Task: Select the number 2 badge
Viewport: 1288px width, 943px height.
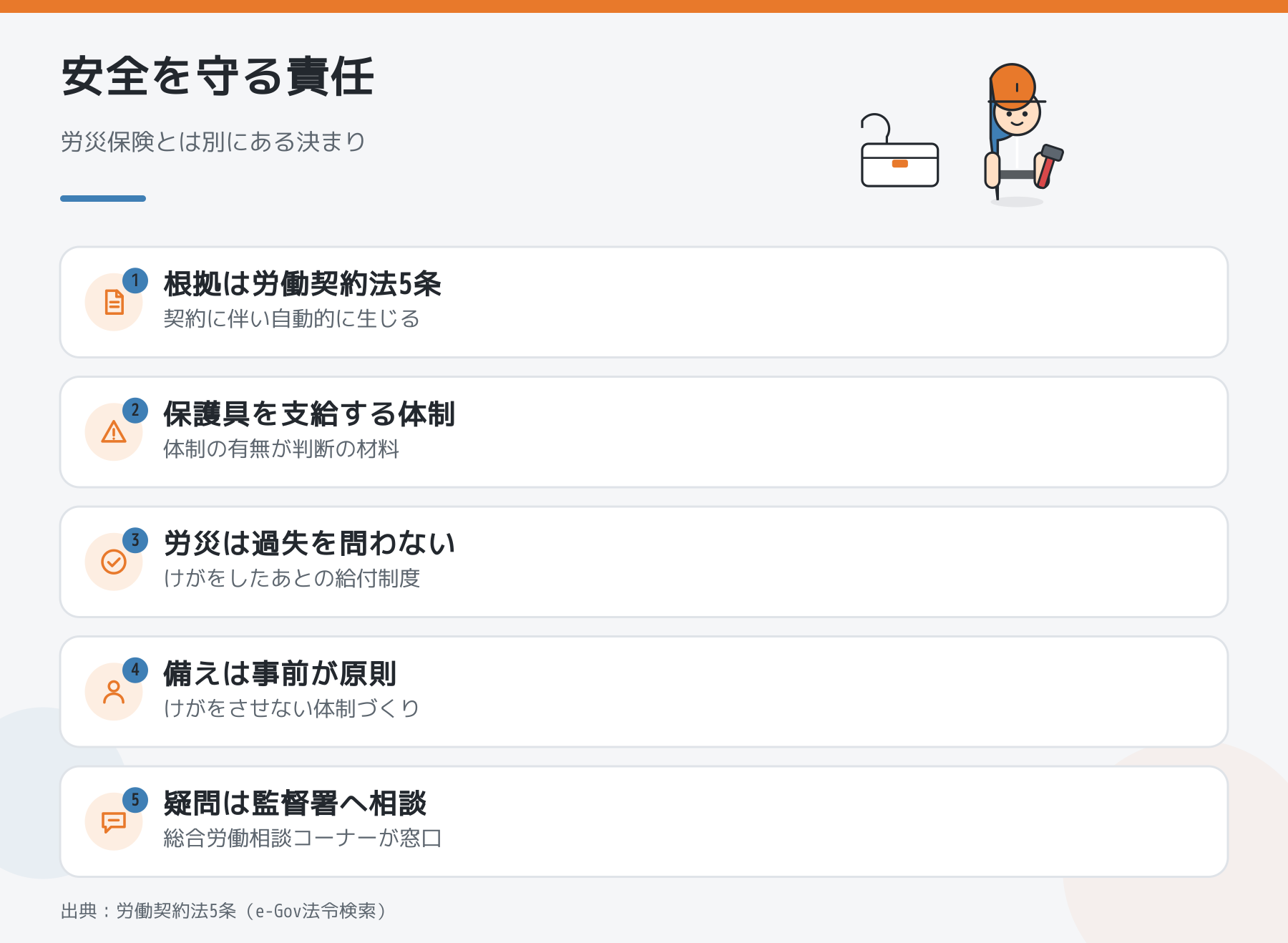Action: [135, 411]
